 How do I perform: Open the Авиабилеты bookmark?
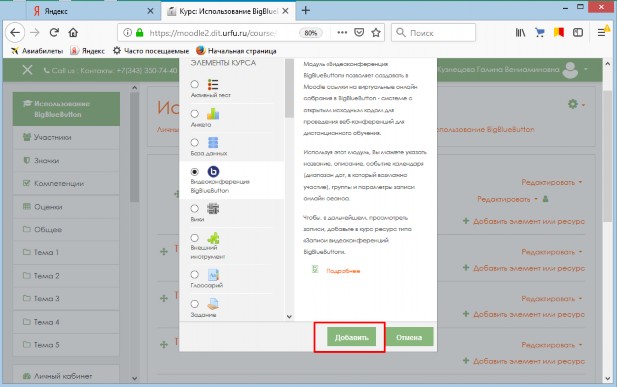37,51
